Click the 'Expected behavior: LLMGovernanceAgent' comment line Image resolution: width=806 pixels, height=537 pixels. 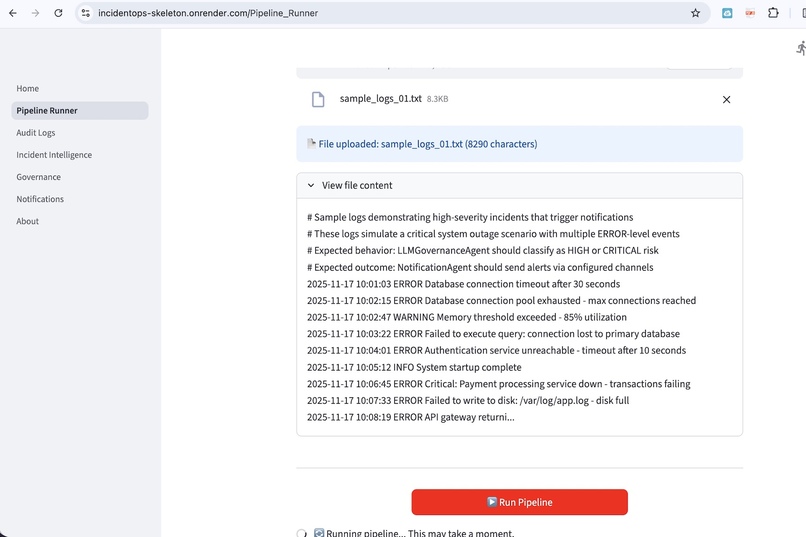pos(483,251)
